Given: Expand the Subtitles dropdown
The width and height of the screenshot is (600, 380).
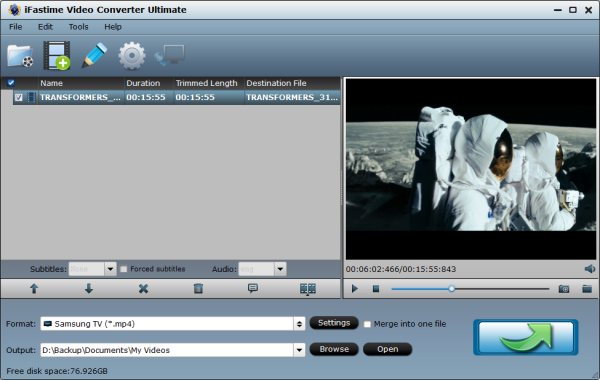Looking at the screenshot, I should point(111,269).
